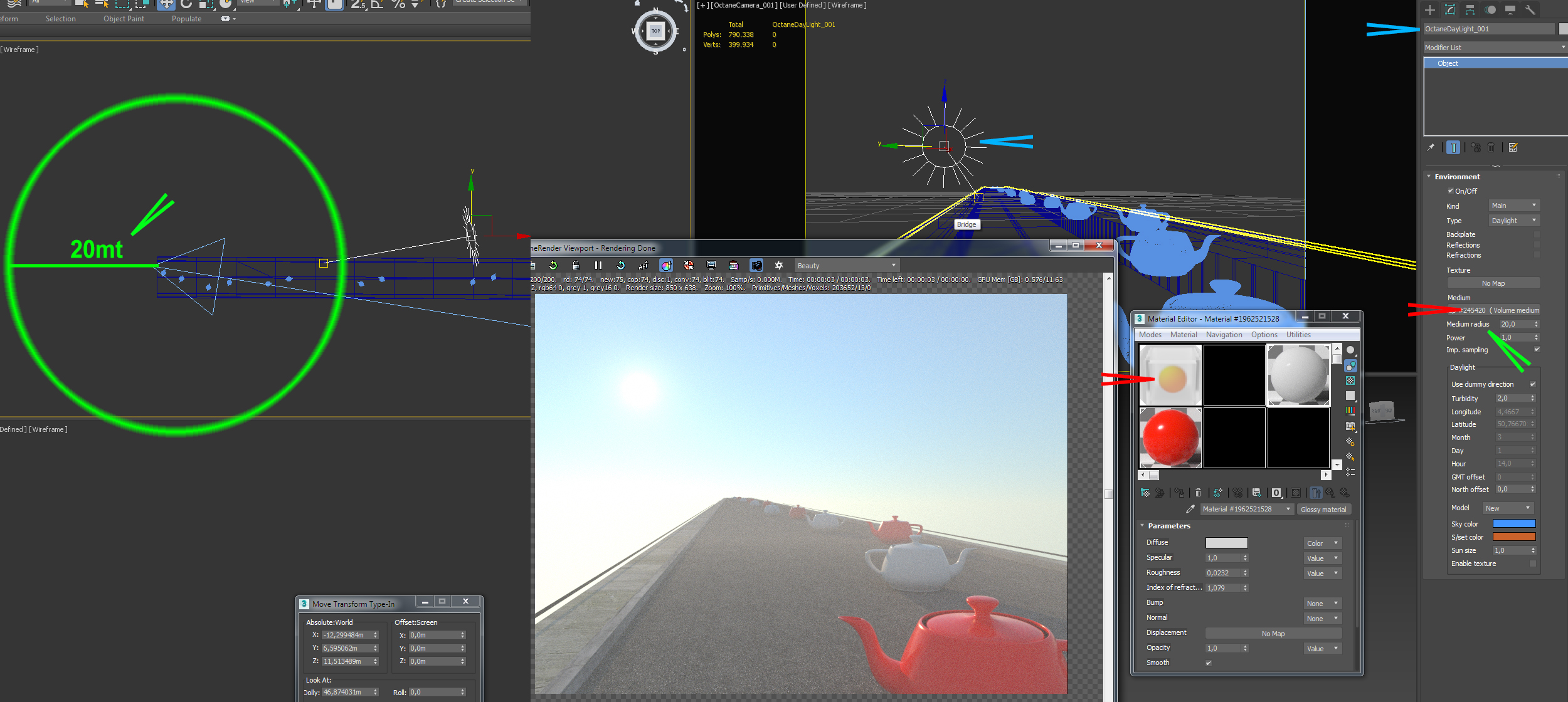Open the Daylight Type dropdown
The image size is (1568, 702).
(1514, 221)
